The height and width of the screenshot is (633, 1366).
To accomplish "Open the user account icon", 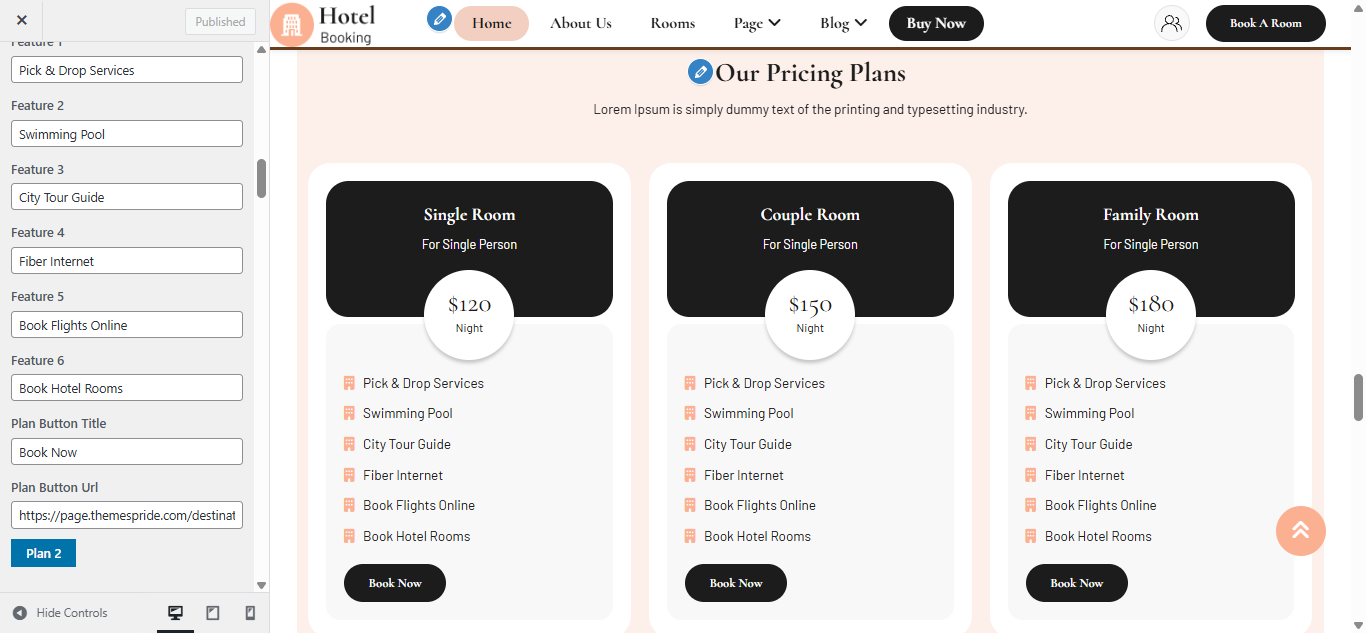I will point(1172,23).
